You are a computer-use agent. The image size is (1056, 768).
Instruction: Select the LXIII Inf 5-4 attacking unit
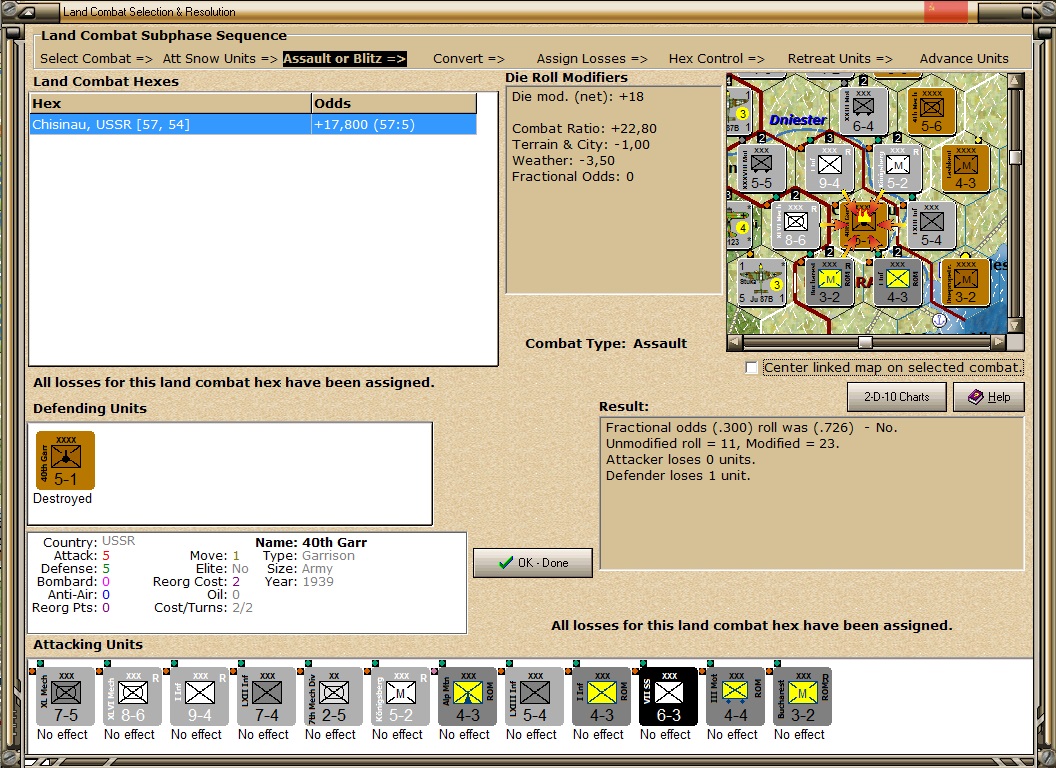[x=535, y=697]
